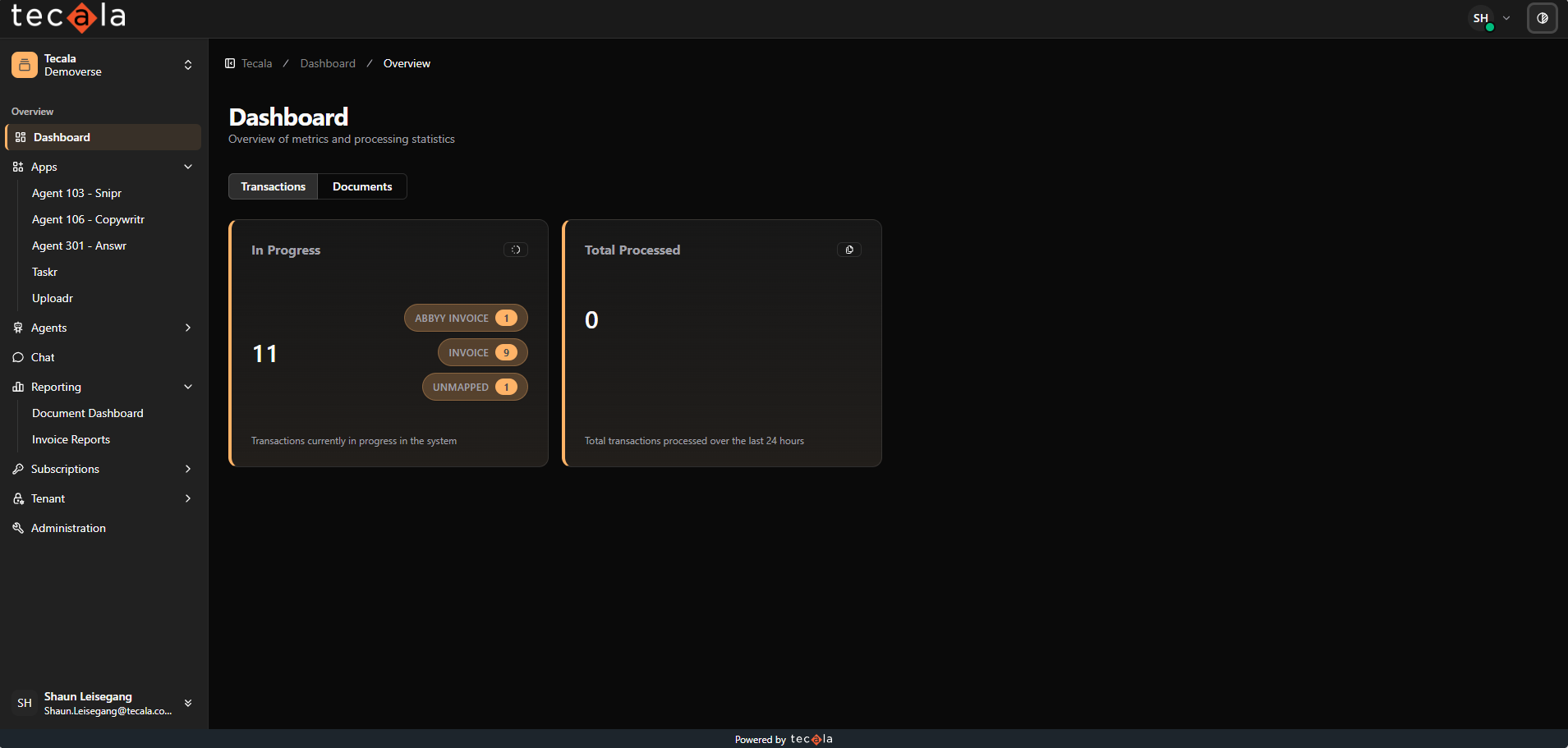Toggle the dark/light theme button
1568x748 pixels.
coord(1542,18)
